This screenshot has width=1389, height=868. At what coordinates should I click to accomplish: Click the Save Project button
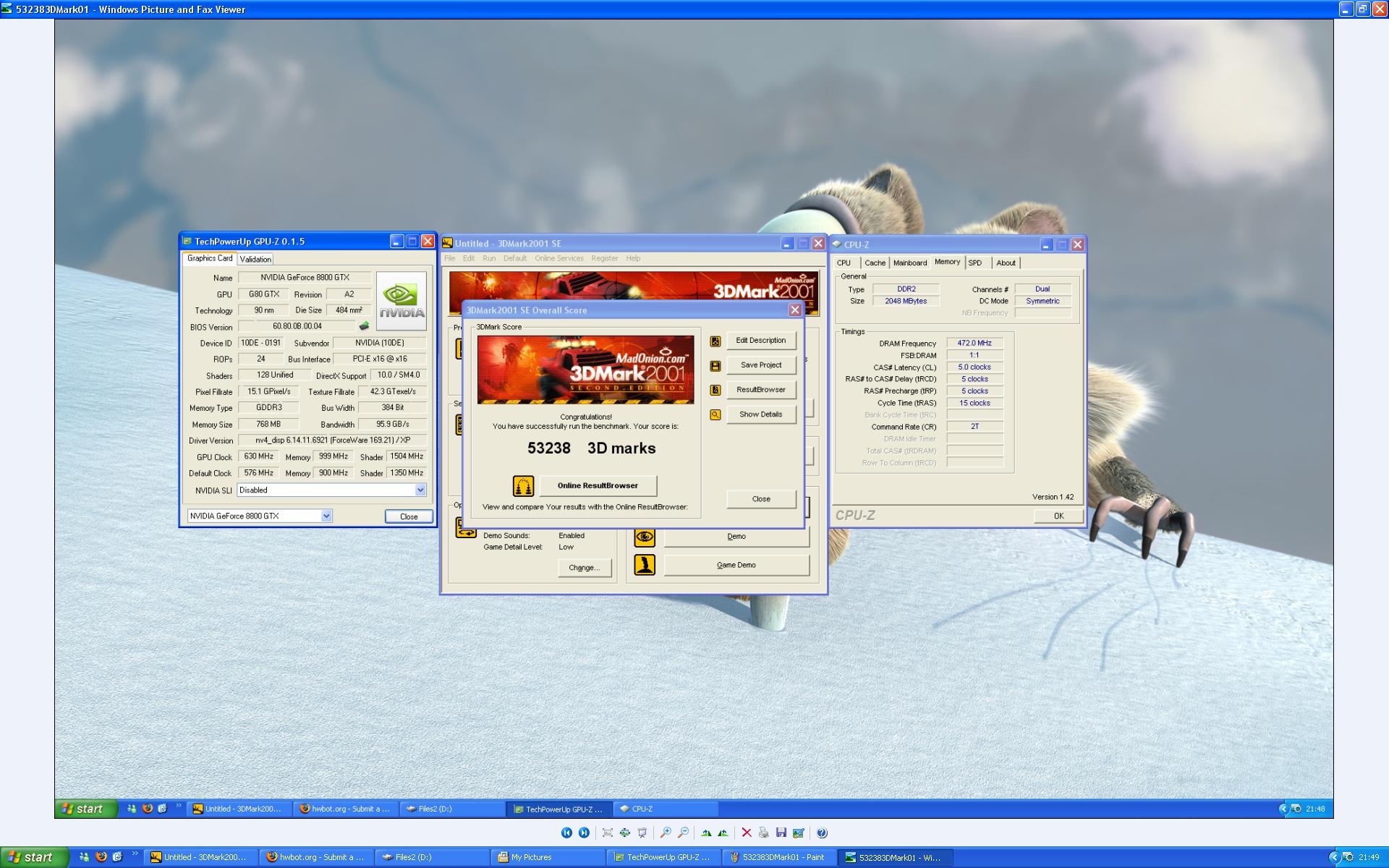(761, 365)
